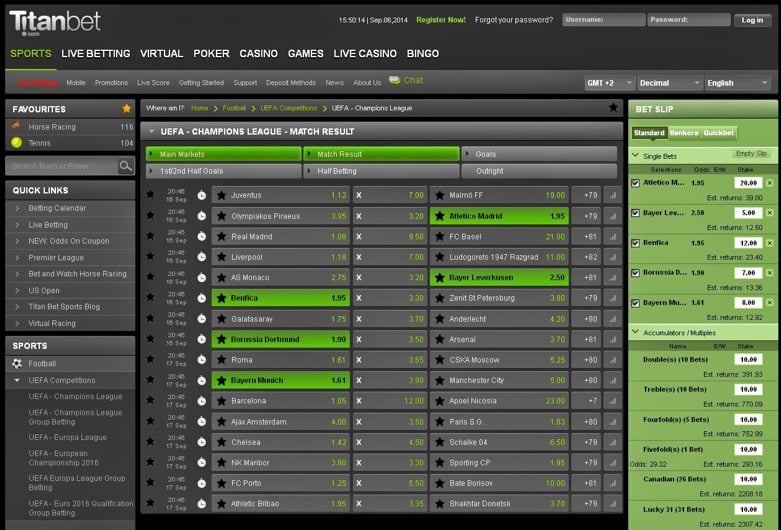The height and width of the screenshot is (530, 781).
Task: Collapse the Champions League Match Result panel
Action: click(151, 132)
